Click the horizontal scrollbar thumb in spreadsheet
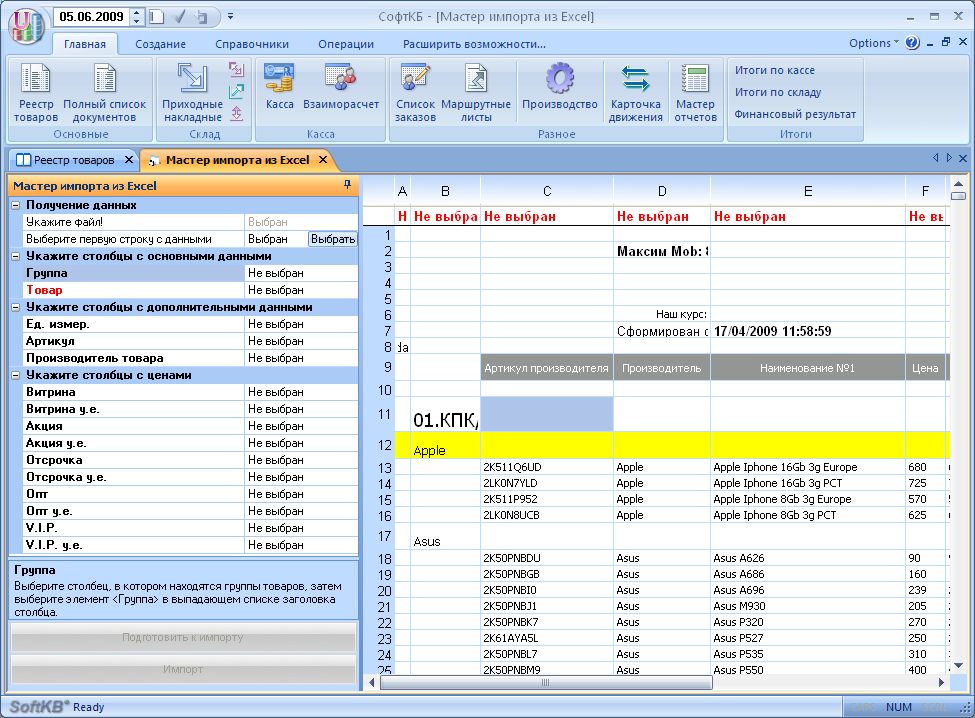Image resolution: width=975 pixels, height=718 pixels. pos(545,683)
